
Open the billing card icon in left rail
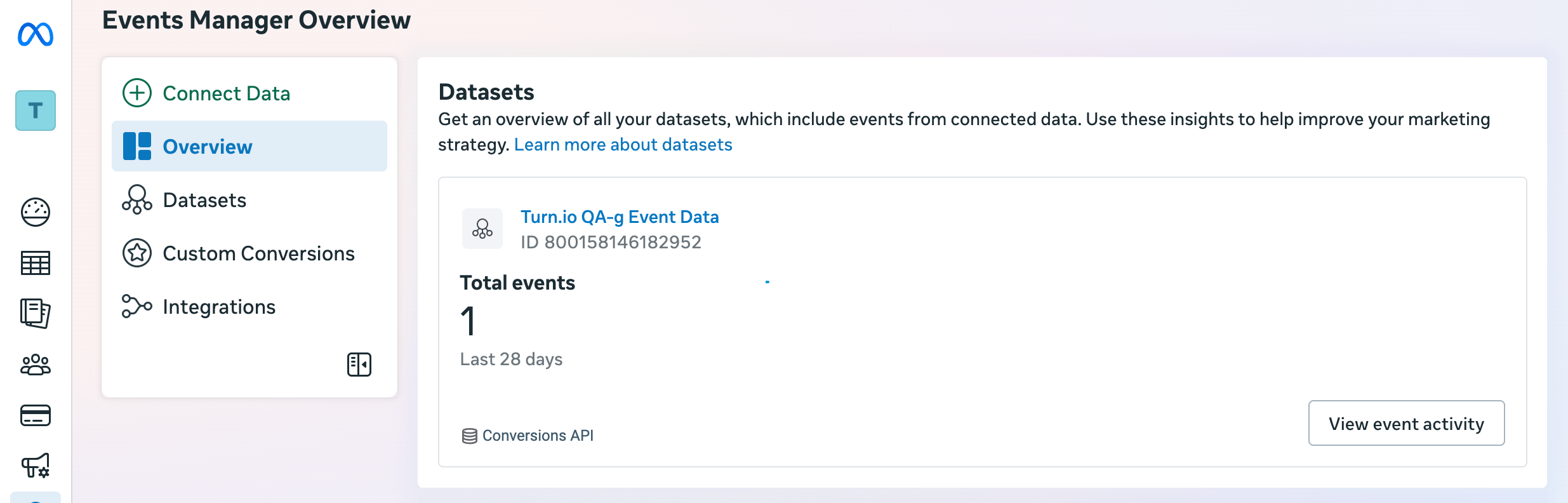[x=36, y=415]
